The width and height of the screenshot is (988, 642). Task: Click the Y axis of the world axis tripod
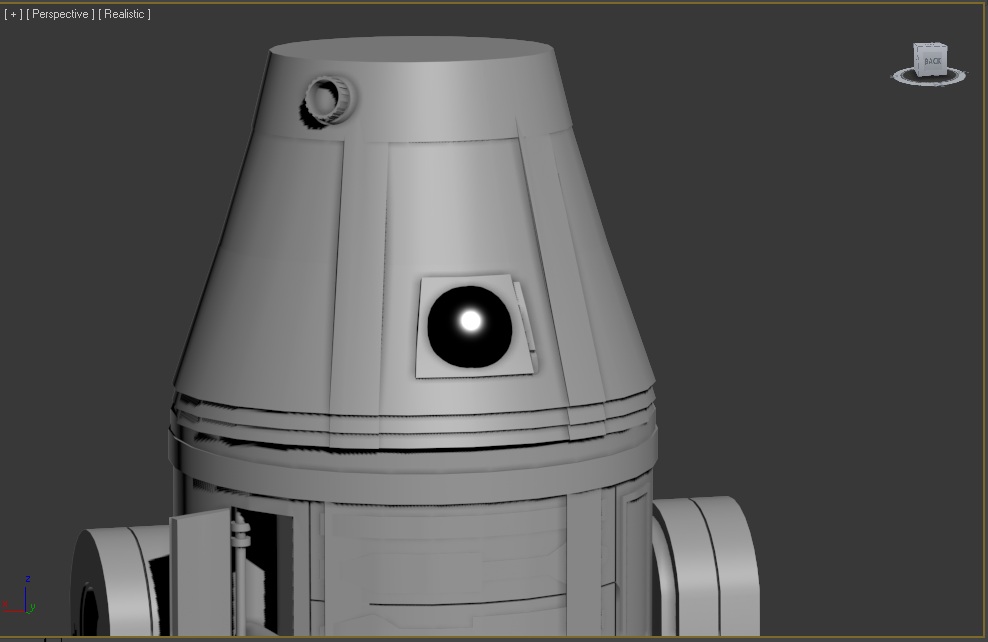[x=31, y=609]
